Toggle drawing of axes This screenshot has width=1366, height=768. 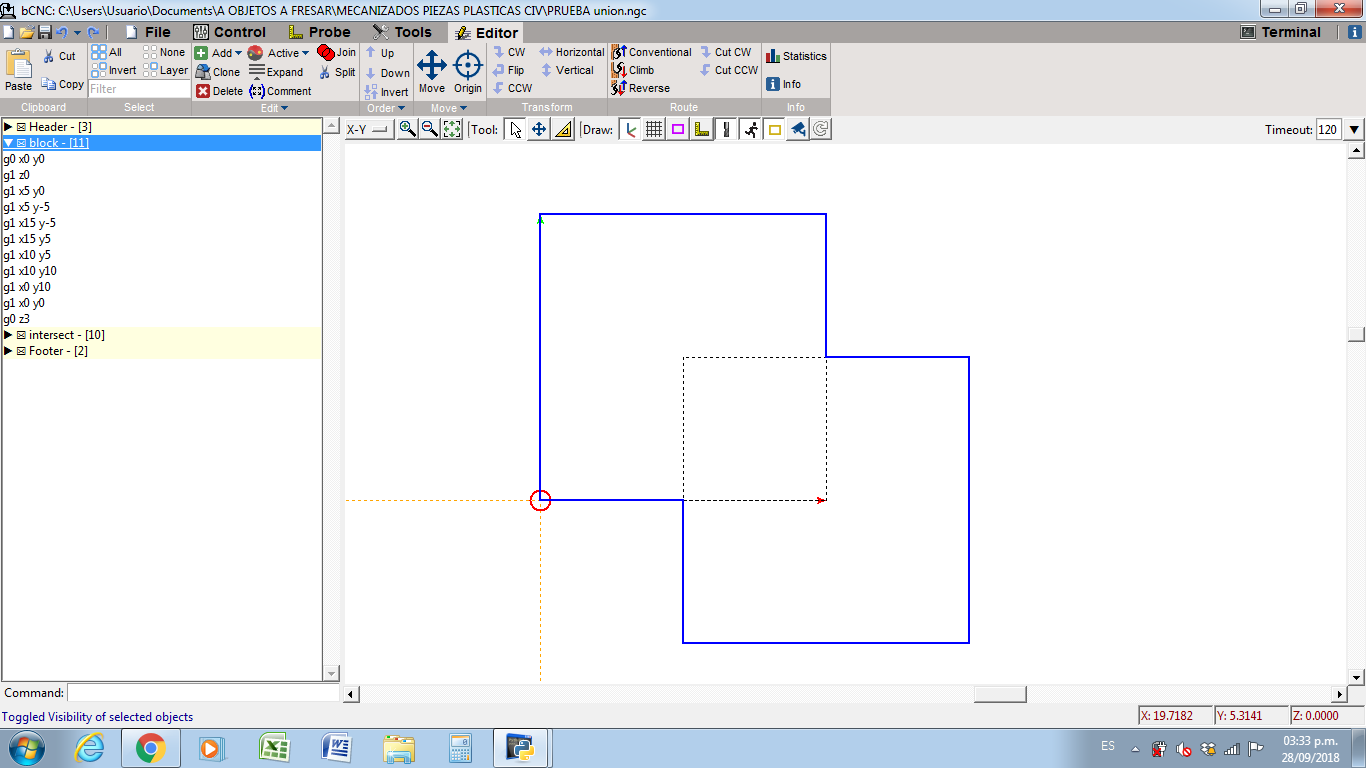coord(629,129)
